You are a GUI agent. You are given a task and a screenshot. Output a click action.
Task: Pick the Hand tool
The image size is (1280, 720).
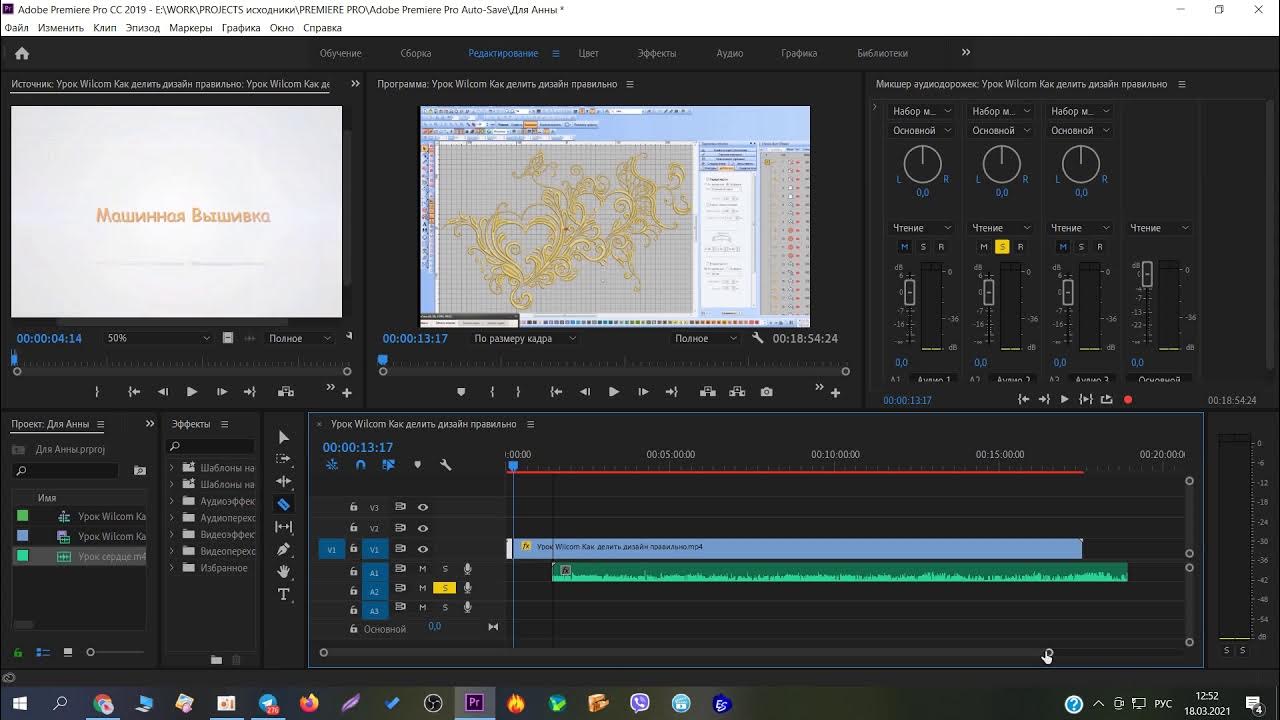283,571
